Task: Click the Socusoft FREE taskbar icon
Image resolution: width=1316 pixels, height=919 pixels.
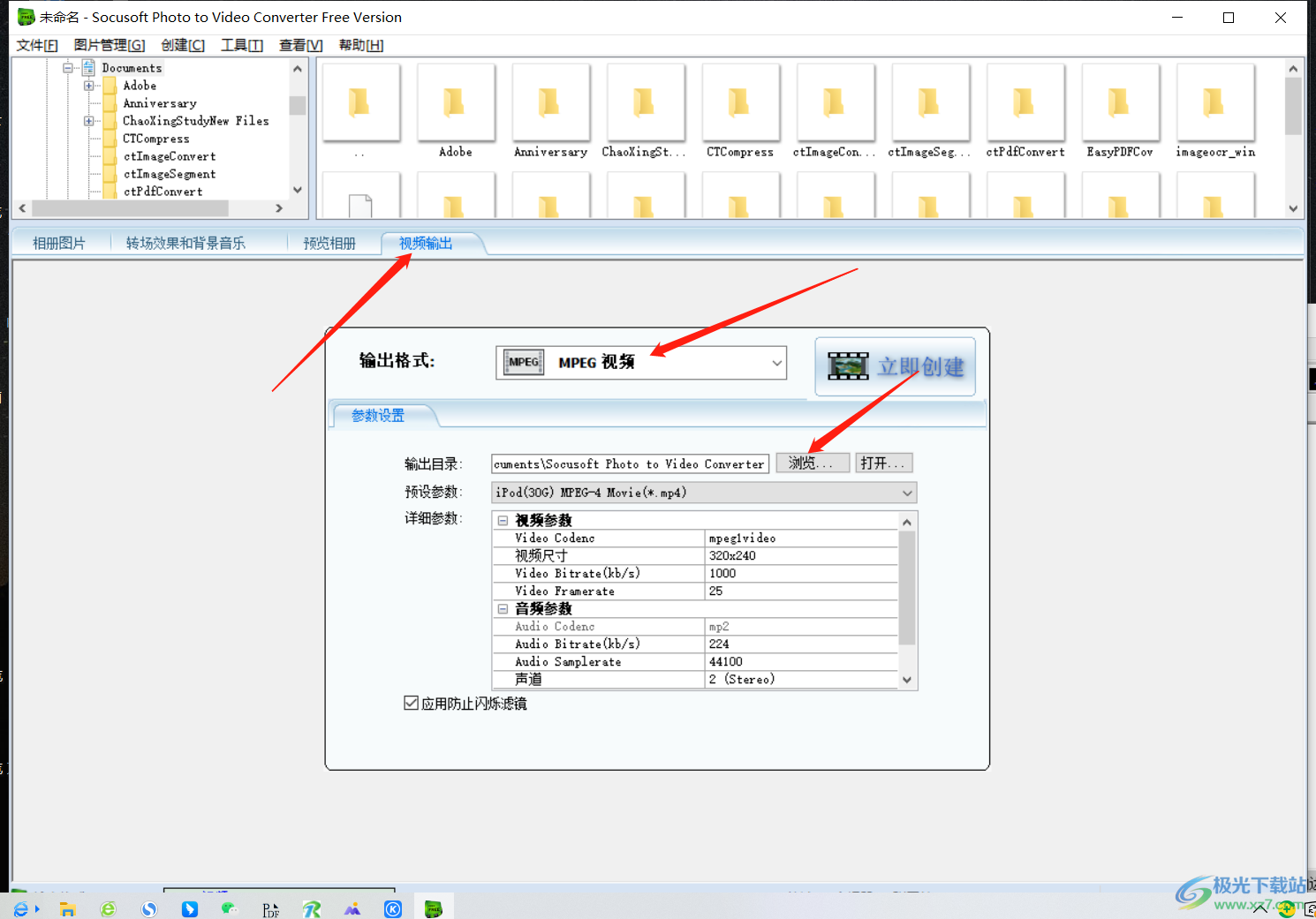Action: click(433, 909)
